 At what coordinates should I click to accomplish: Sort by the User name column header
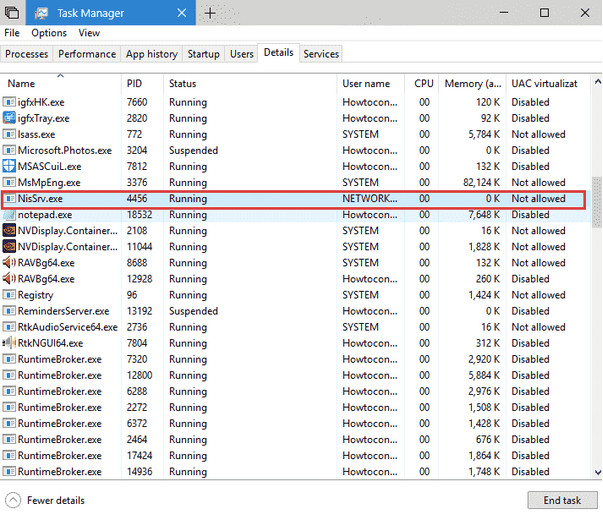[371, 83]
